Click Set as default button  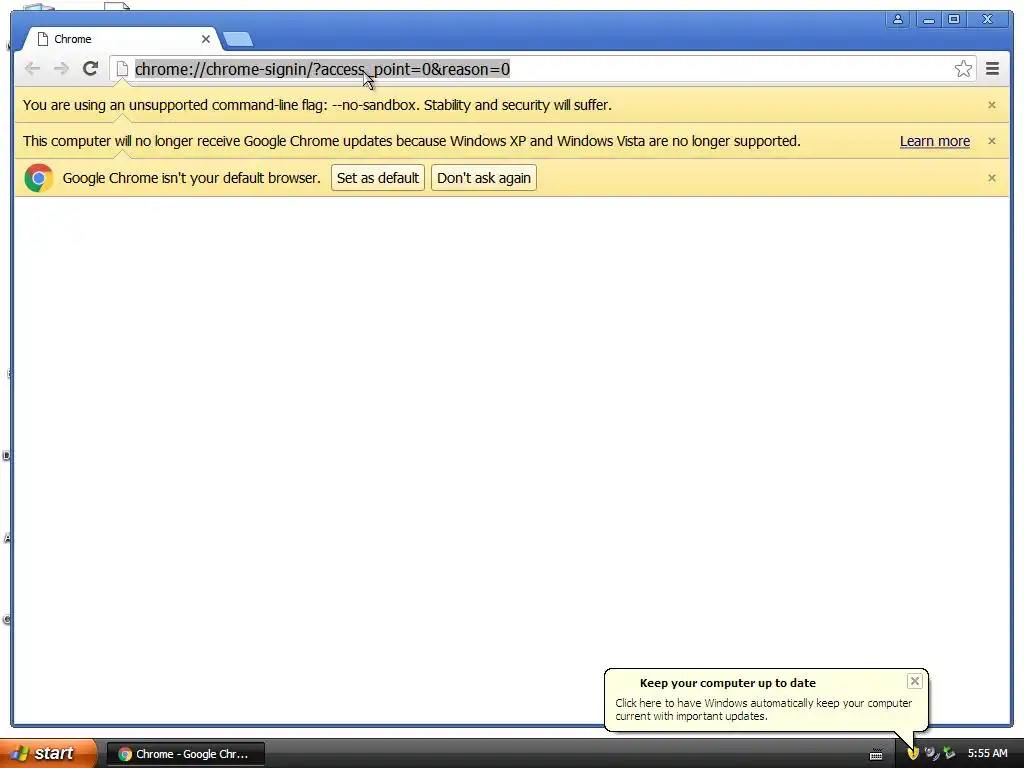tap(377, 178)
